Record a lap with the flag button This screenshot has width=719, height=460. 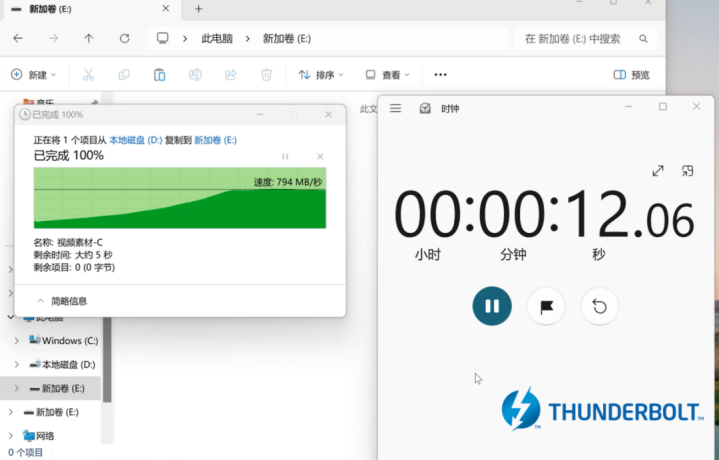point(546,306)
